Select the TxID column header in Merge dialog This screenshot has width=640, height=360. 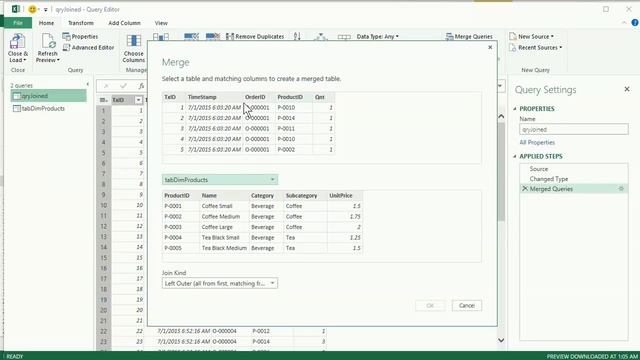(x=174, y=97)
